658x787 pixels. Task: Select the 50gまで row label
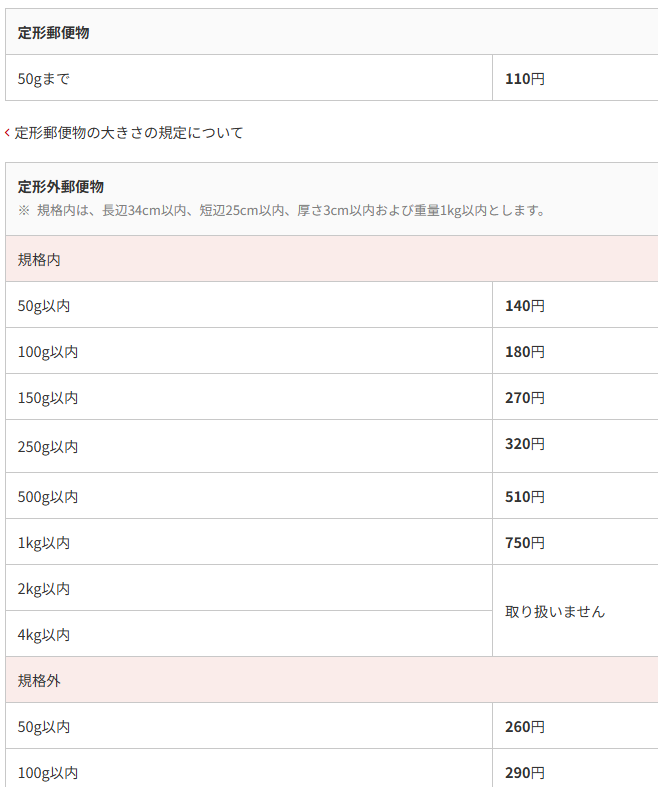click(44, 78)
